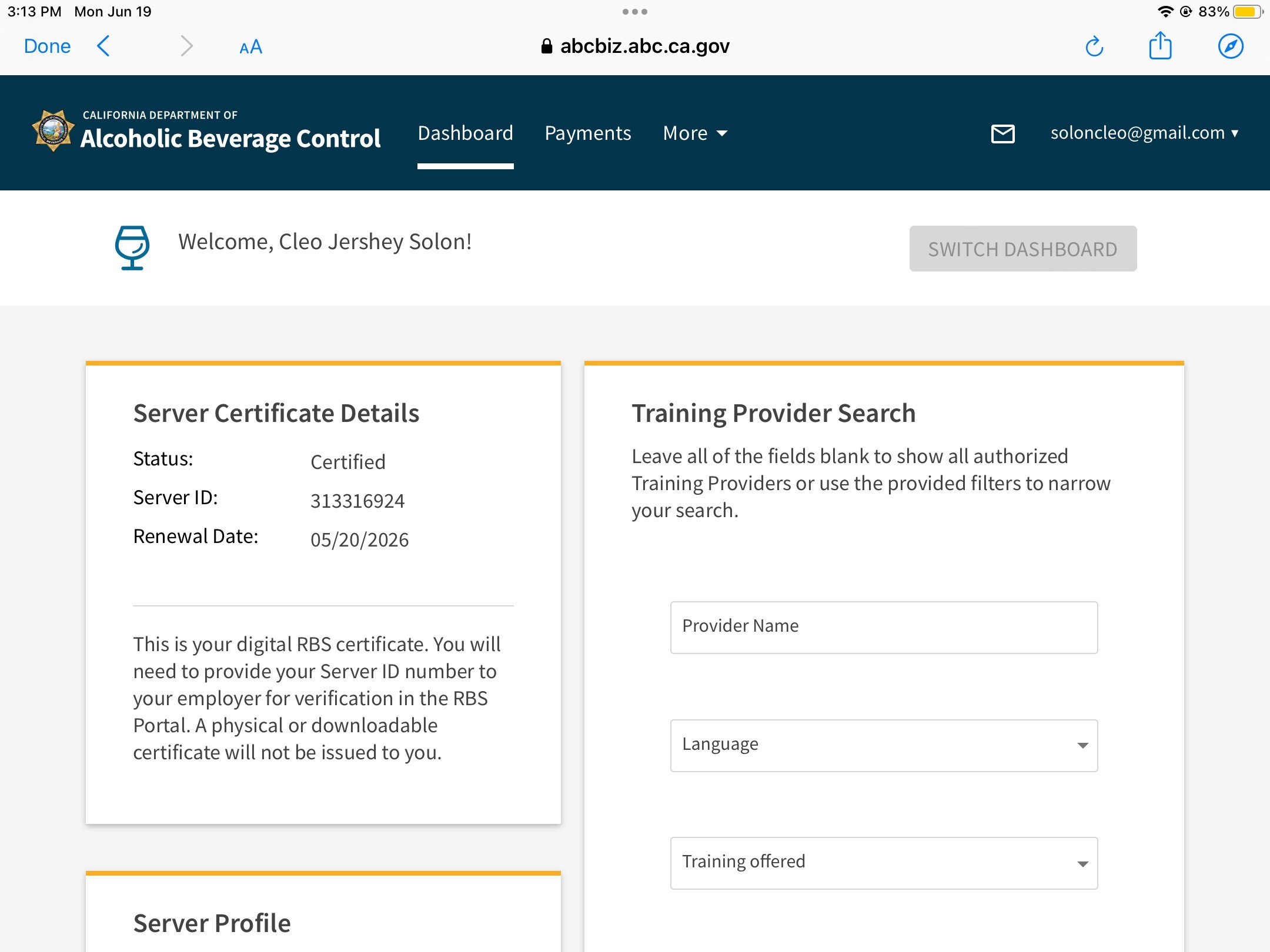Tap the browser forward chevron
This screenshot has width=1270, height=952.
pyautogui.click(x=186, y=46)
